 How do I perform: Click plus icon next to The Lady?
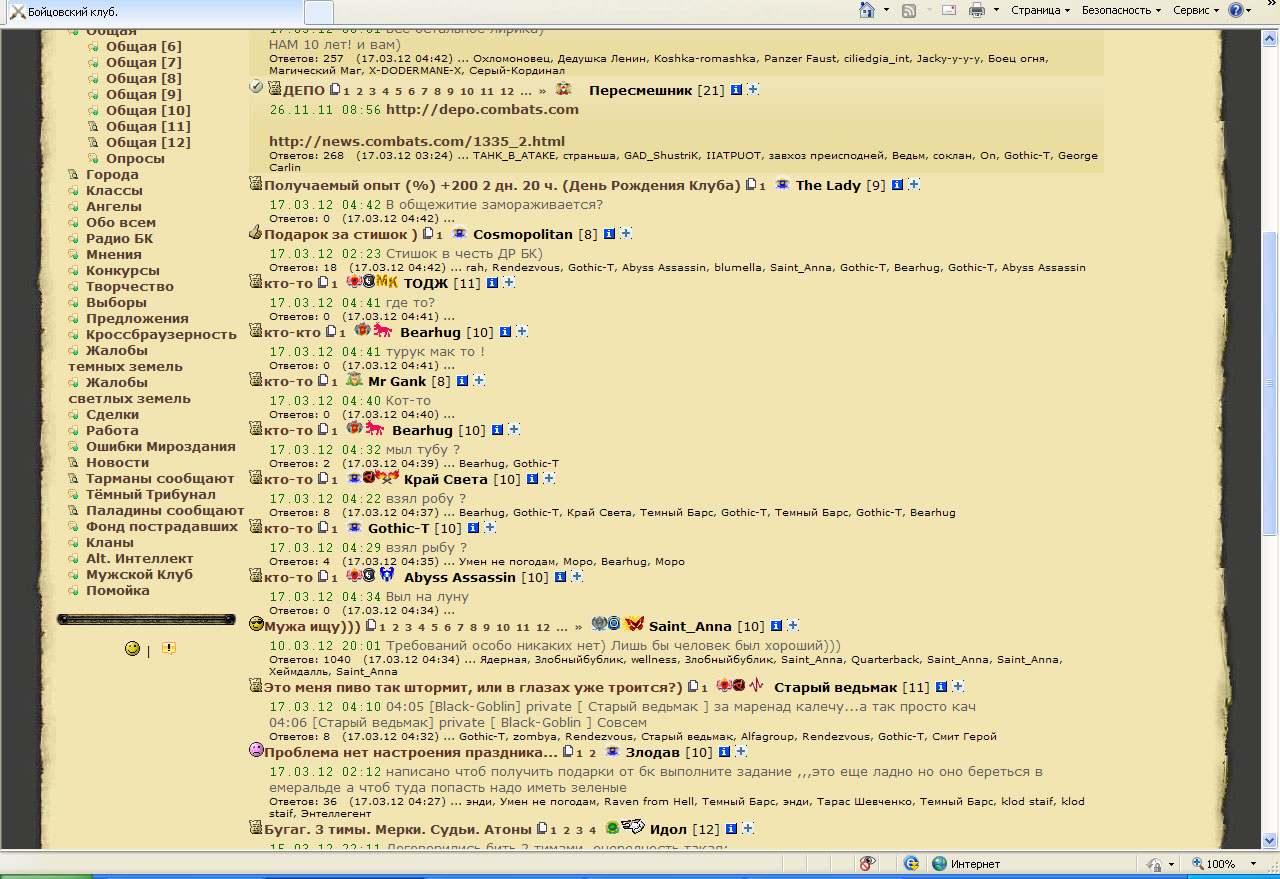point(914,185)
